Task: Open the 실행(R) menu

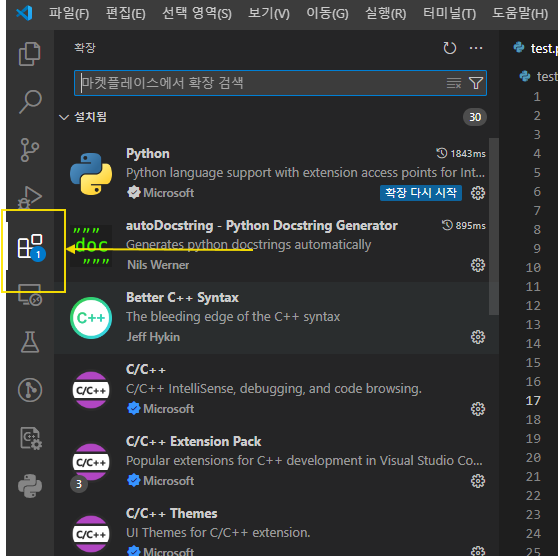Action: click(x=386, y=14)
